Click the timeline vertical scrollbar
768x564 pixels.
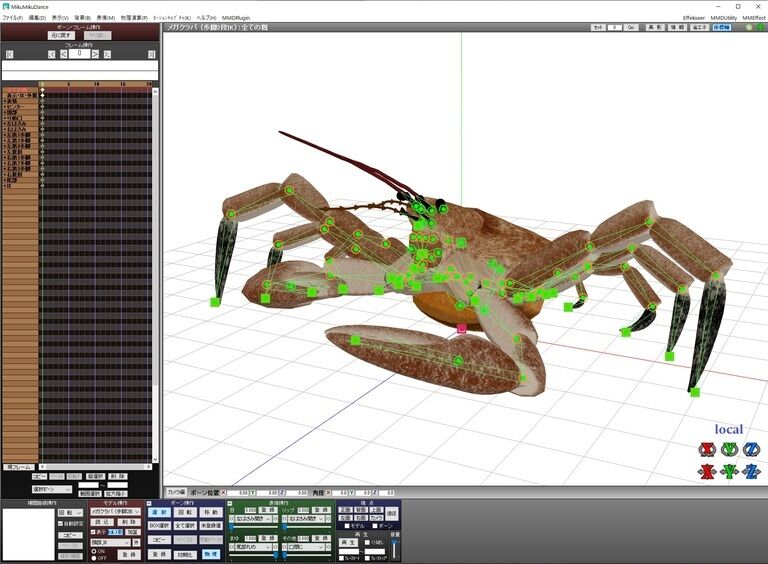coord(155,275)
